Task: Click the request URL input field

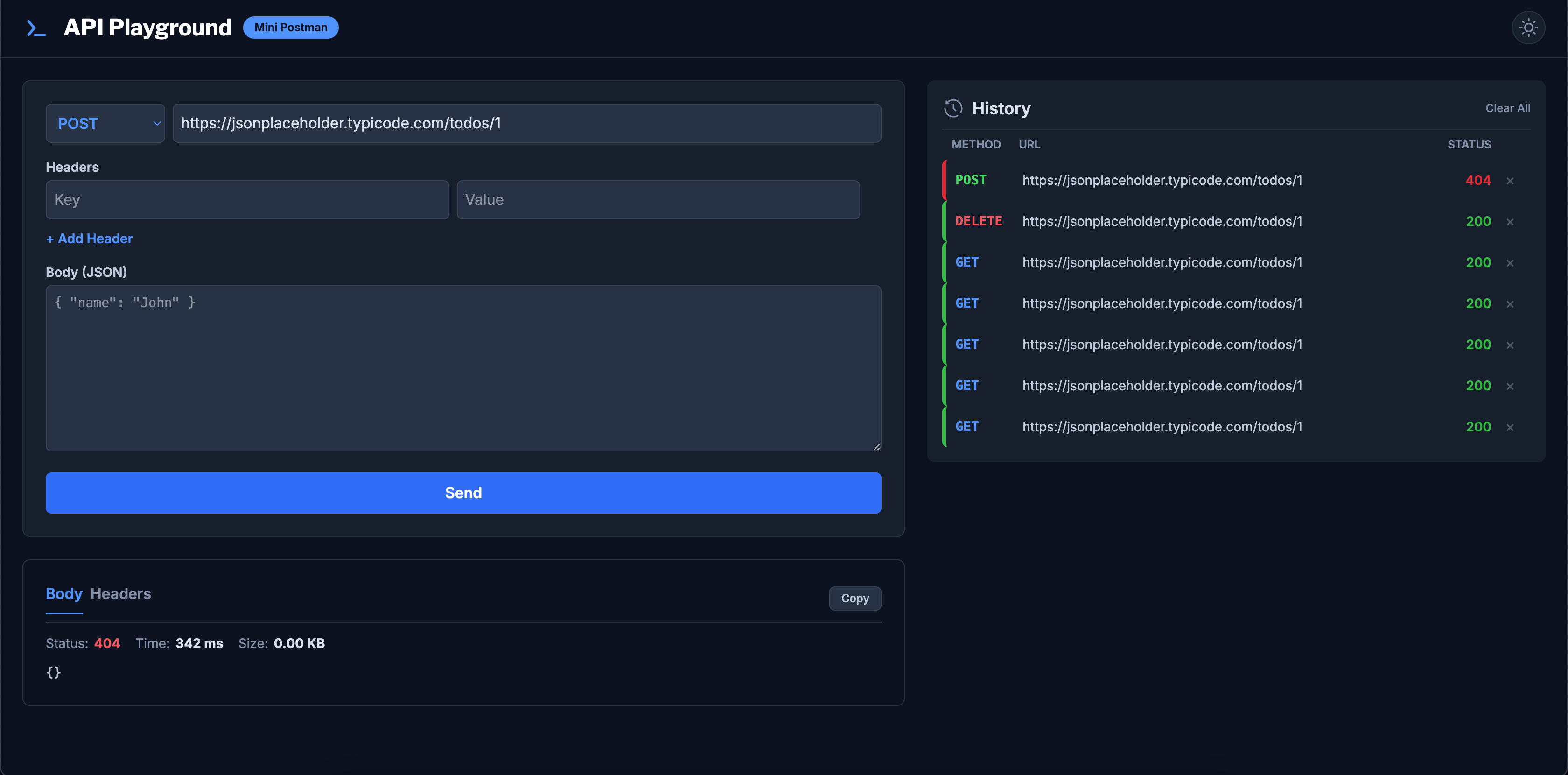Action: coord(526,123)
